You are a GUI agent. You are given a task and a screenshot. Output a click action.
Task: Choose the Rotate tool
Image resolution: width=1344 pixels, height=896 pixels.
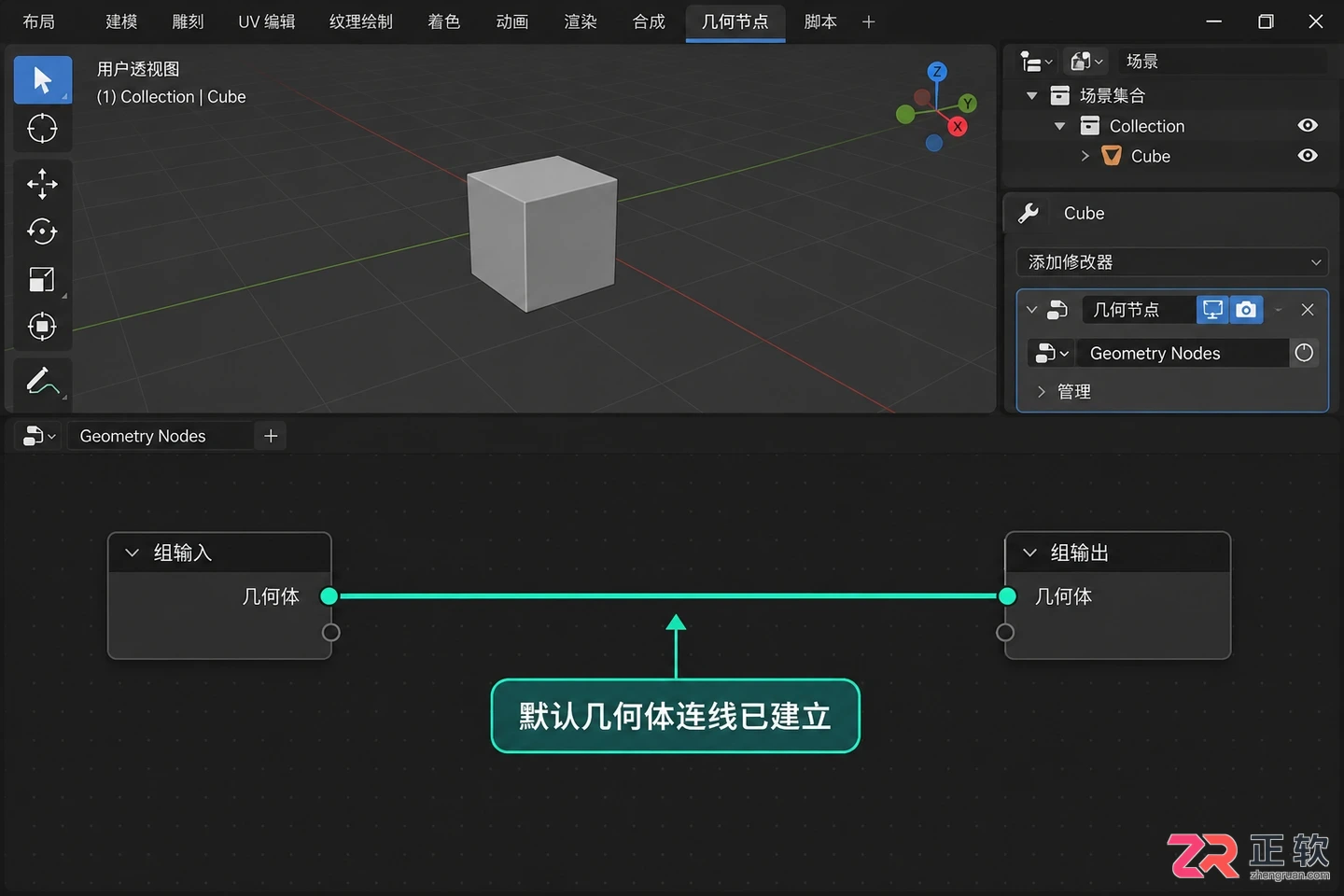pyautogui.click(x=42, y=231)
